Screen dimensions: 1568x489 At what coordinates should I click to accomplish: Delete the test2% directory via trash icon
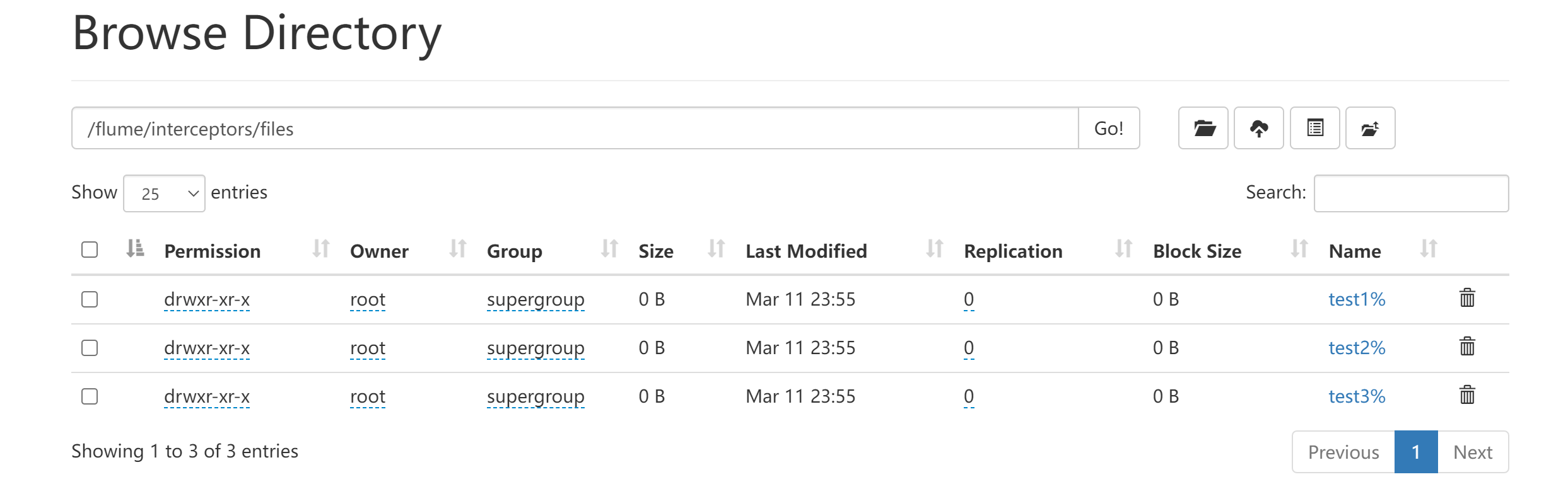point(1467,347)
